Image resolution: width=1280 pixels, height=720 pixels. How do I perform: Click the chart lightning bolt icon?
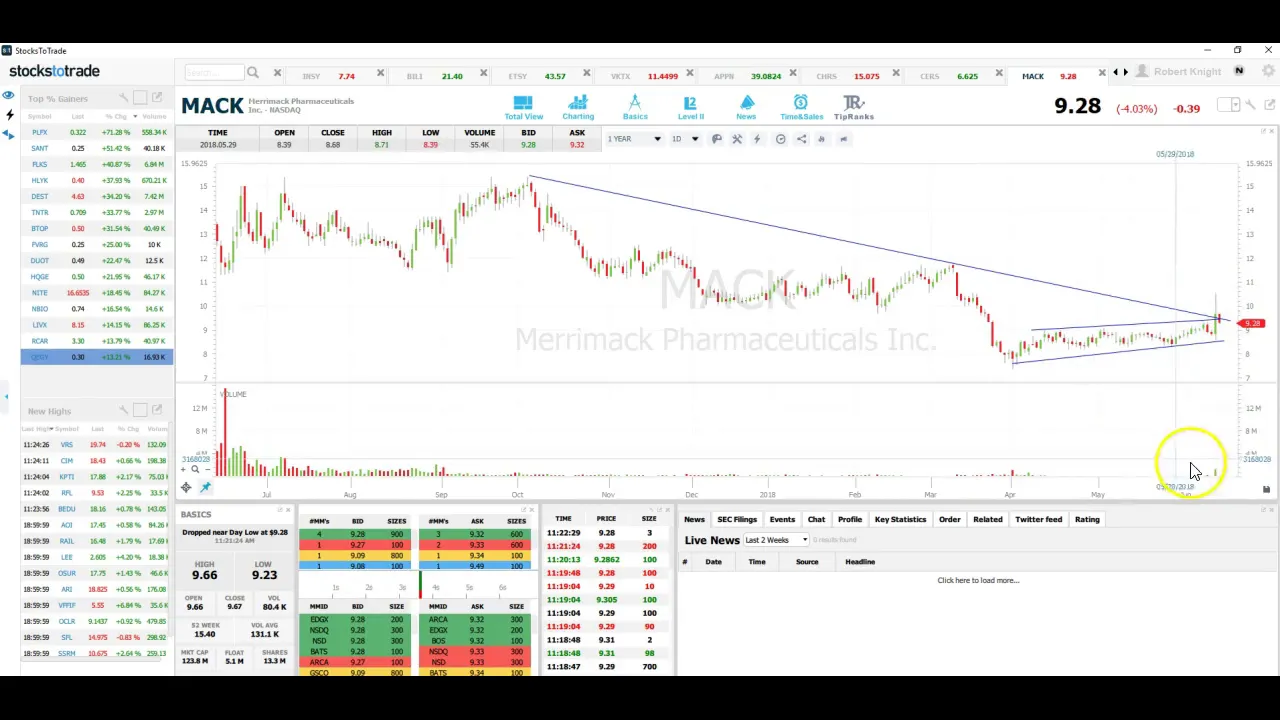click(757, 139)
